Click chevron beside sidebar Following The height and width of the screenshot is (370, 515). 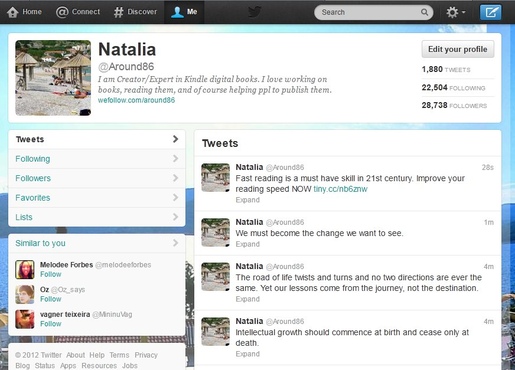pos(175,159)
